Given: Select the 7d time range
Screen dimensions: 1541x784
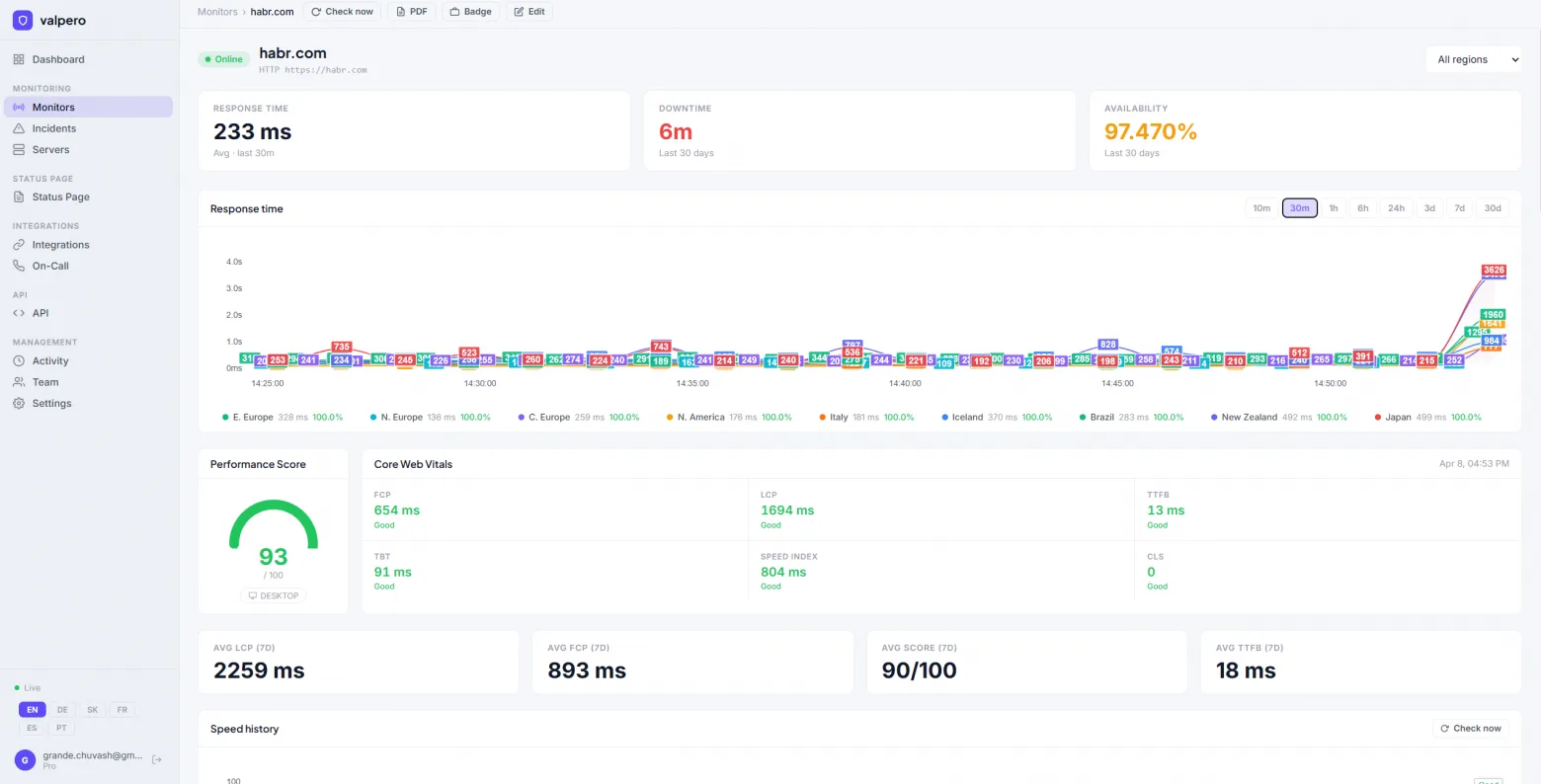Looking at the screenshot, I should 1460,208.
